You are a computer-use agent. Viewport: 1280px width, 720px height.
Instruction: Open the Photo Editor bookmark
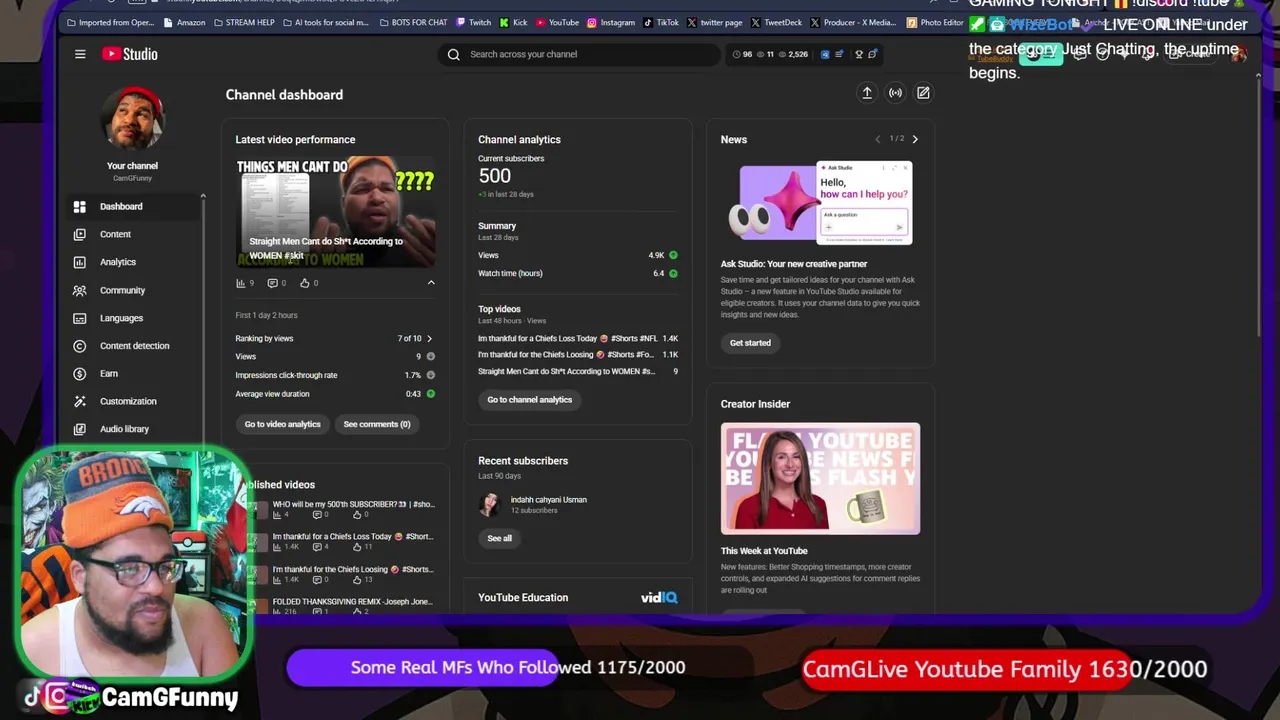(x=935, y=22)
